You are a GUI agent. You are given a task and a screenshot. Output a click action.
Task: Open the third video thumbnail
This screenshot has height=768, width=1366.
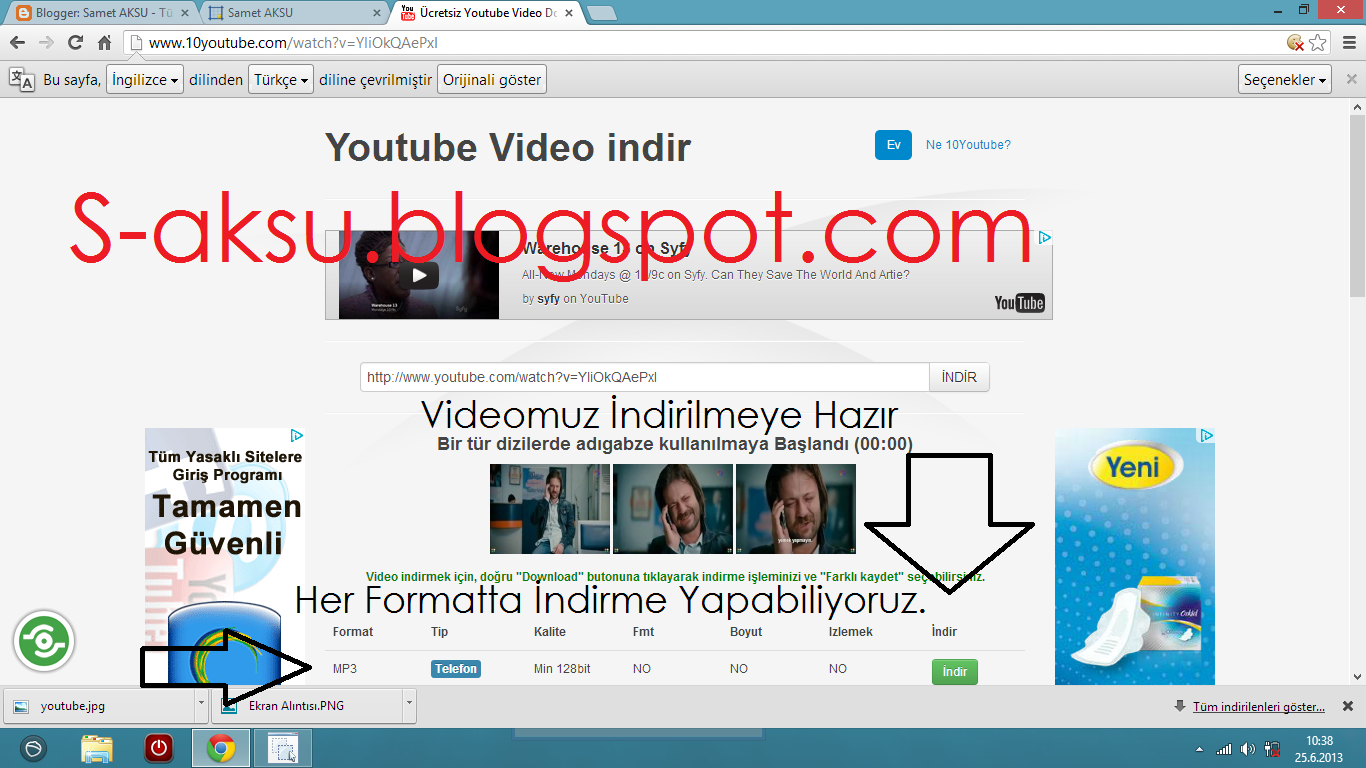click(x=796, y=508)
